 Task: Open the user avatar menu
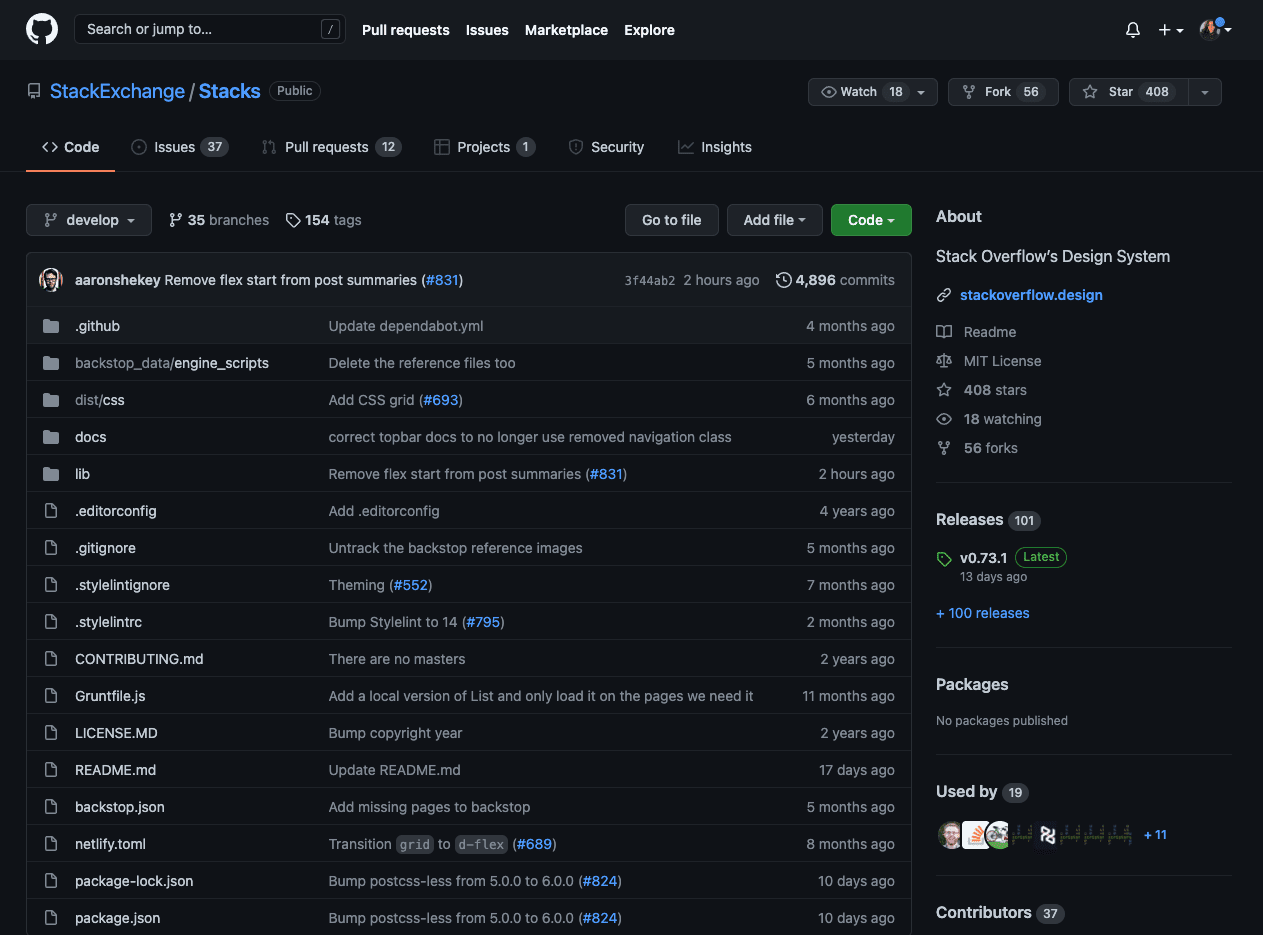pyautogui.click(x=1215, y=29)
